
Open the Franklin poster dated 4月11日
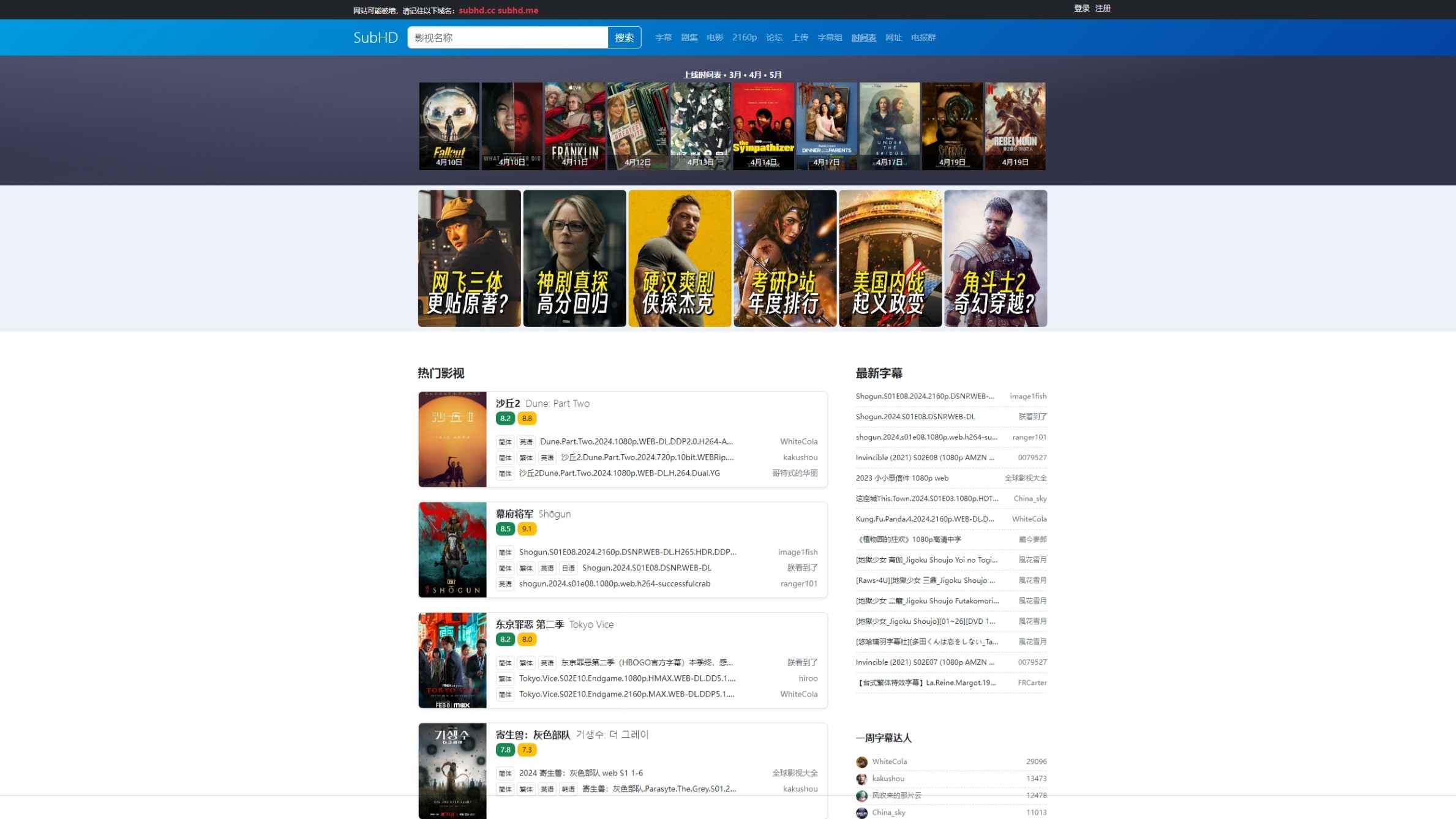[x=575, y=126]
